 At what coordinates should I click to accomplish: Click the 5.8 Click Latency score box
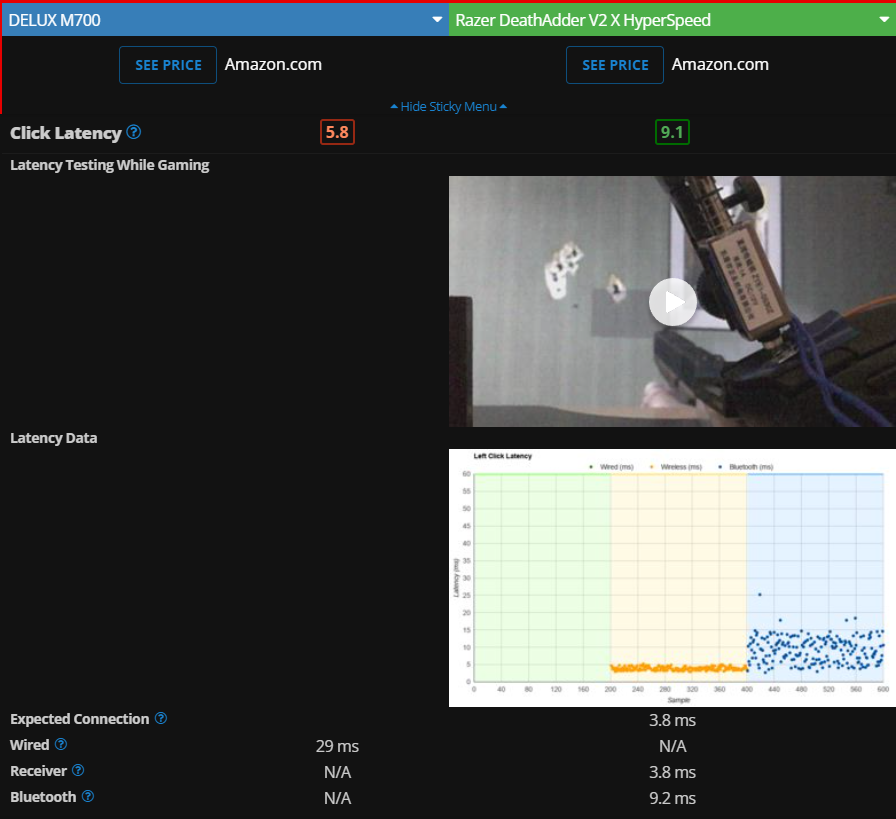(337, 132)
